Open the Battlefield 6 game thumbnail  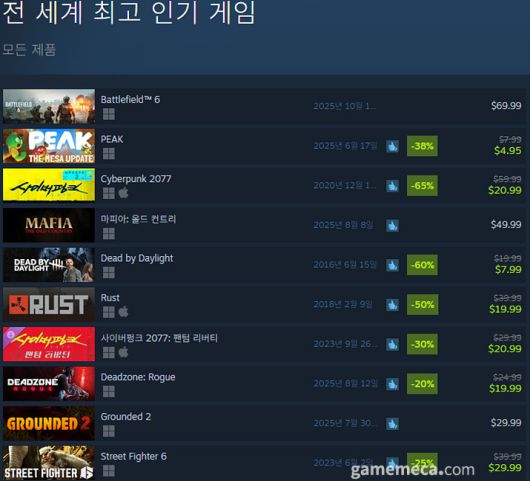49,106
